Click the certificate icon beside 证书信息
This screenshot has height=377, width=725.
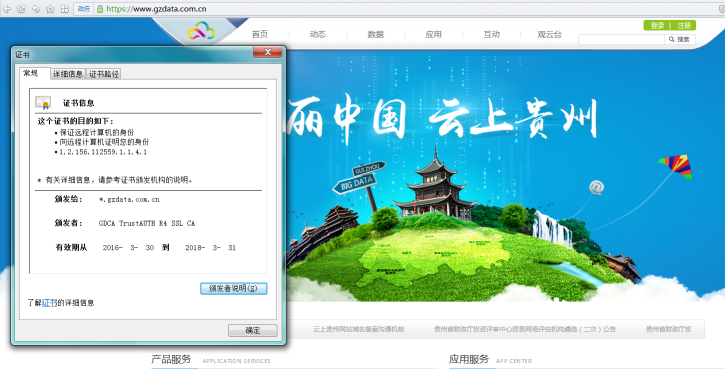pyautogui.click(x=43, y=102)
